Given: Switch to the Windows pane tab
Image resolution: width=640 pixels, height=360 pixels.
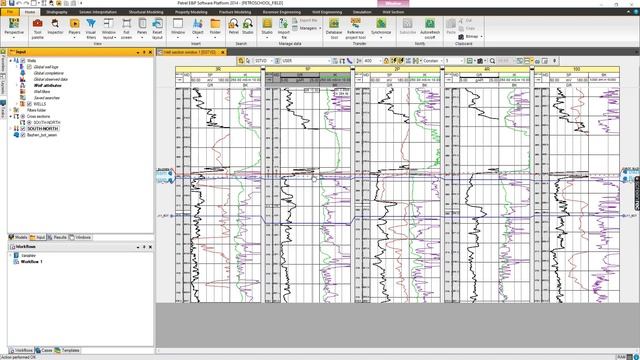Looking at the screenshot, I should click(x=80, y=237).
